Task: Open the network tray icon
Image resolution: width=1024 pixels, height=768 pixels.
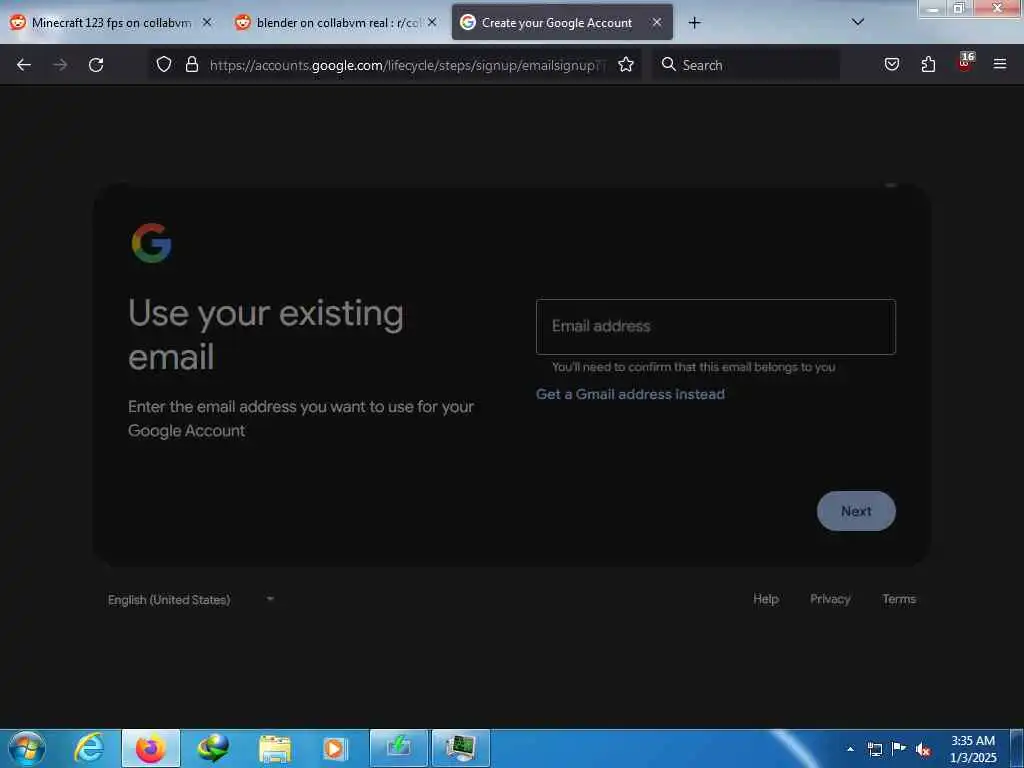Action: coord(874,749)
